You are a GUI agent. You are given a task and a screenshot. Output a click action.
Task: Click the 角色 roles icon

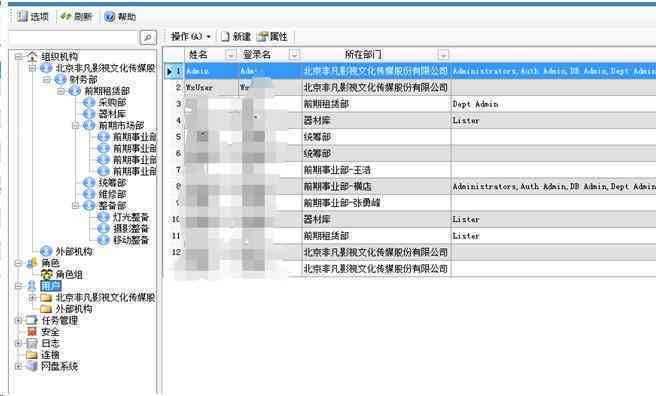point(32,263)
